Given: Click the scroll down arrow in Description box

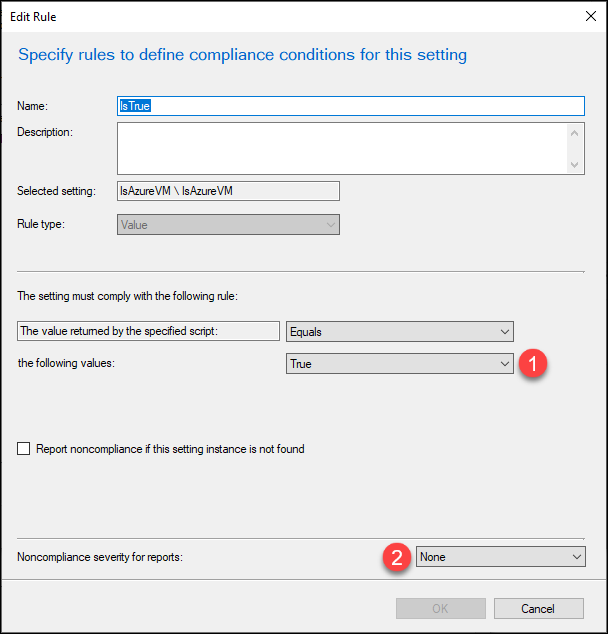Looking at the screenshot, I should click(x=574, y=164).
